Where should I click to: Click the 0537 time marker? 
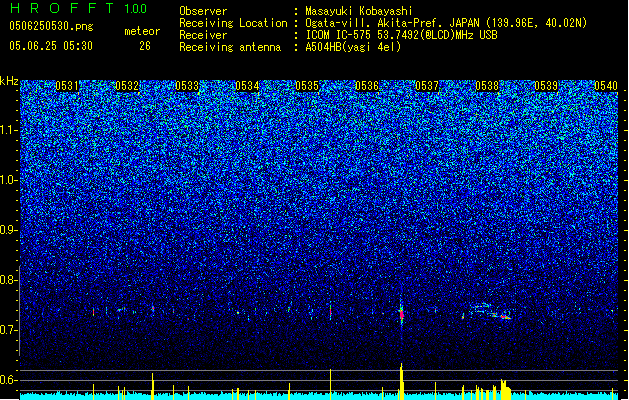pos(427,86)
